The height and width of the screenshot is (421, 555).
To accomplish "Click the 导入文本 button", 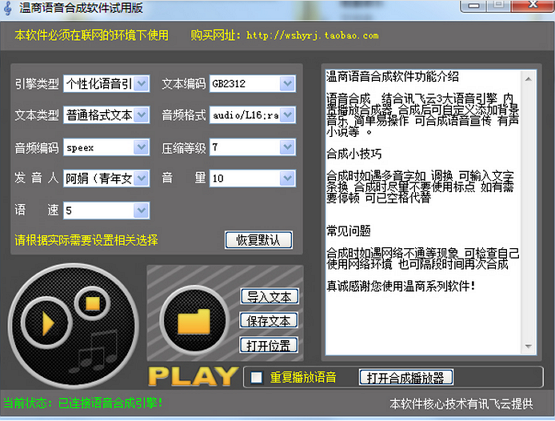I will pos(269,297).
